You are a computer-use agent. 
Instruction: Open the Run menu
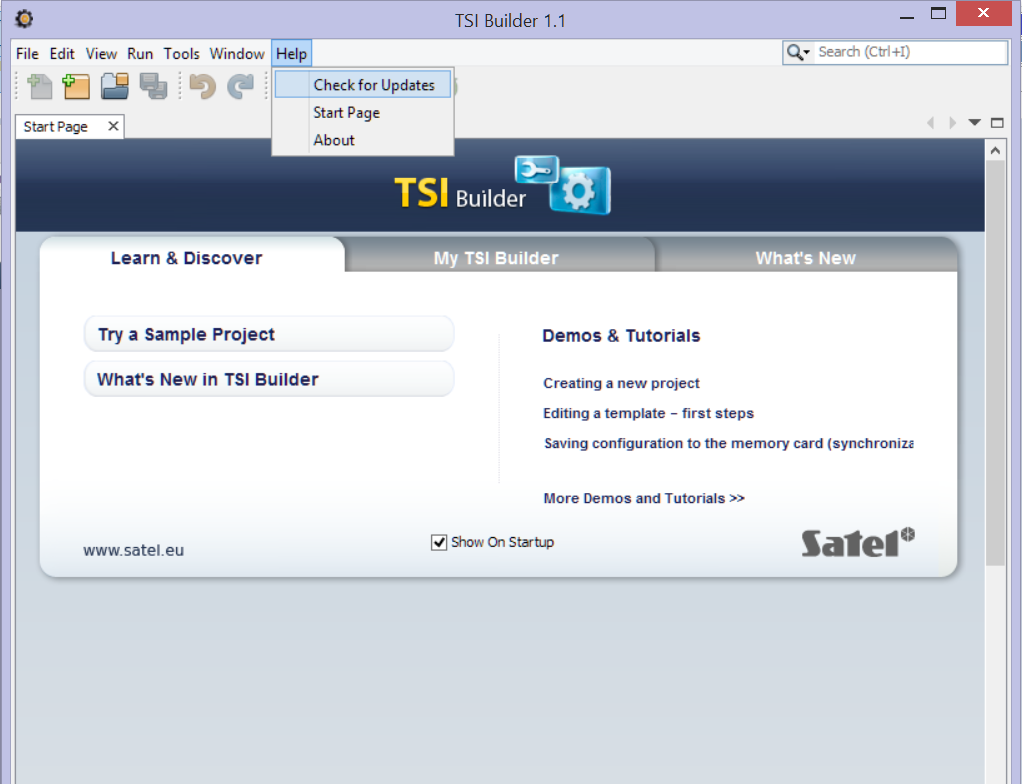point(139,53)
